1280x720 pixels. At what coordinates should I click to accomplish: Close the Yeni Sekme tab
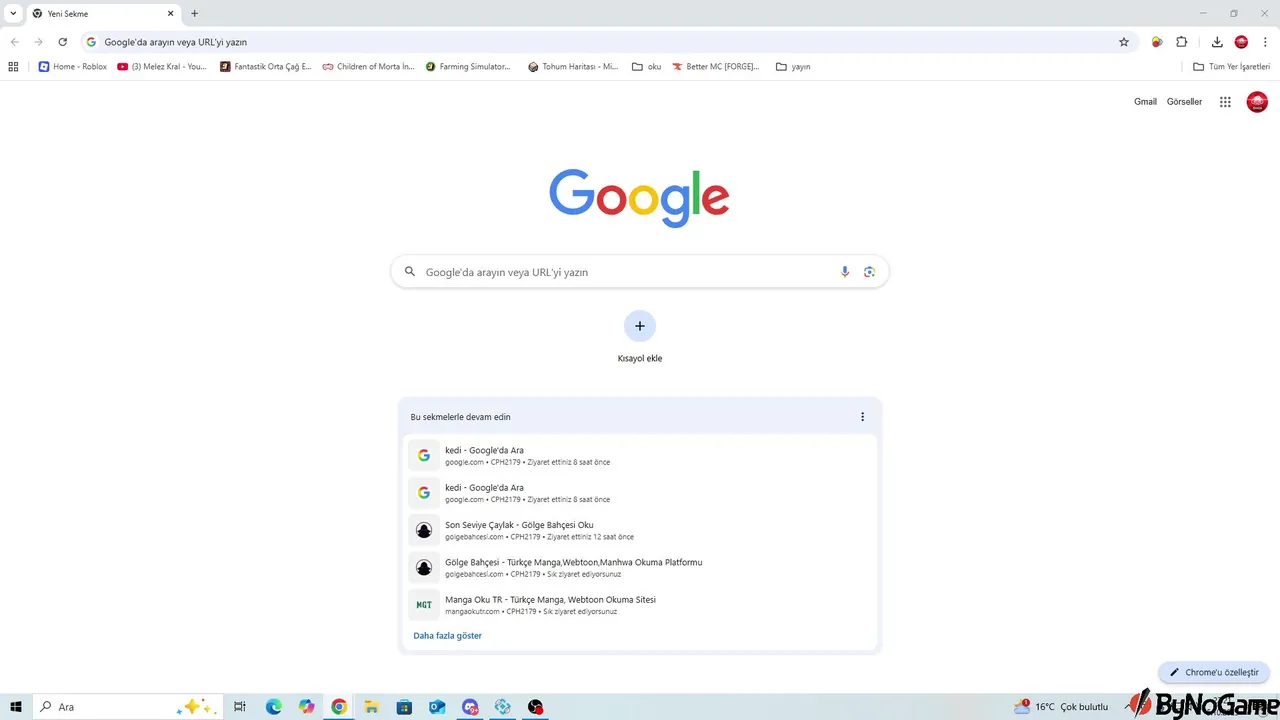[x=171, y=14]
